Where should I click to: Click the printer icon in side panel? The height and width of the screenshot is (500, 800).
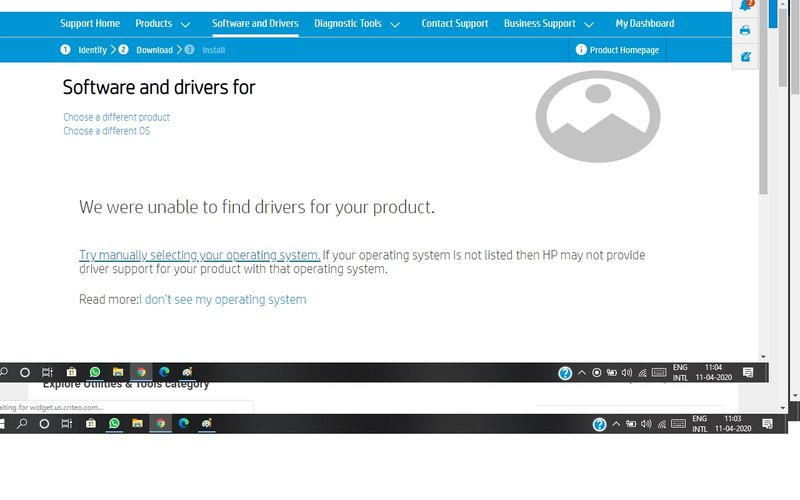(x=745, y=30)
